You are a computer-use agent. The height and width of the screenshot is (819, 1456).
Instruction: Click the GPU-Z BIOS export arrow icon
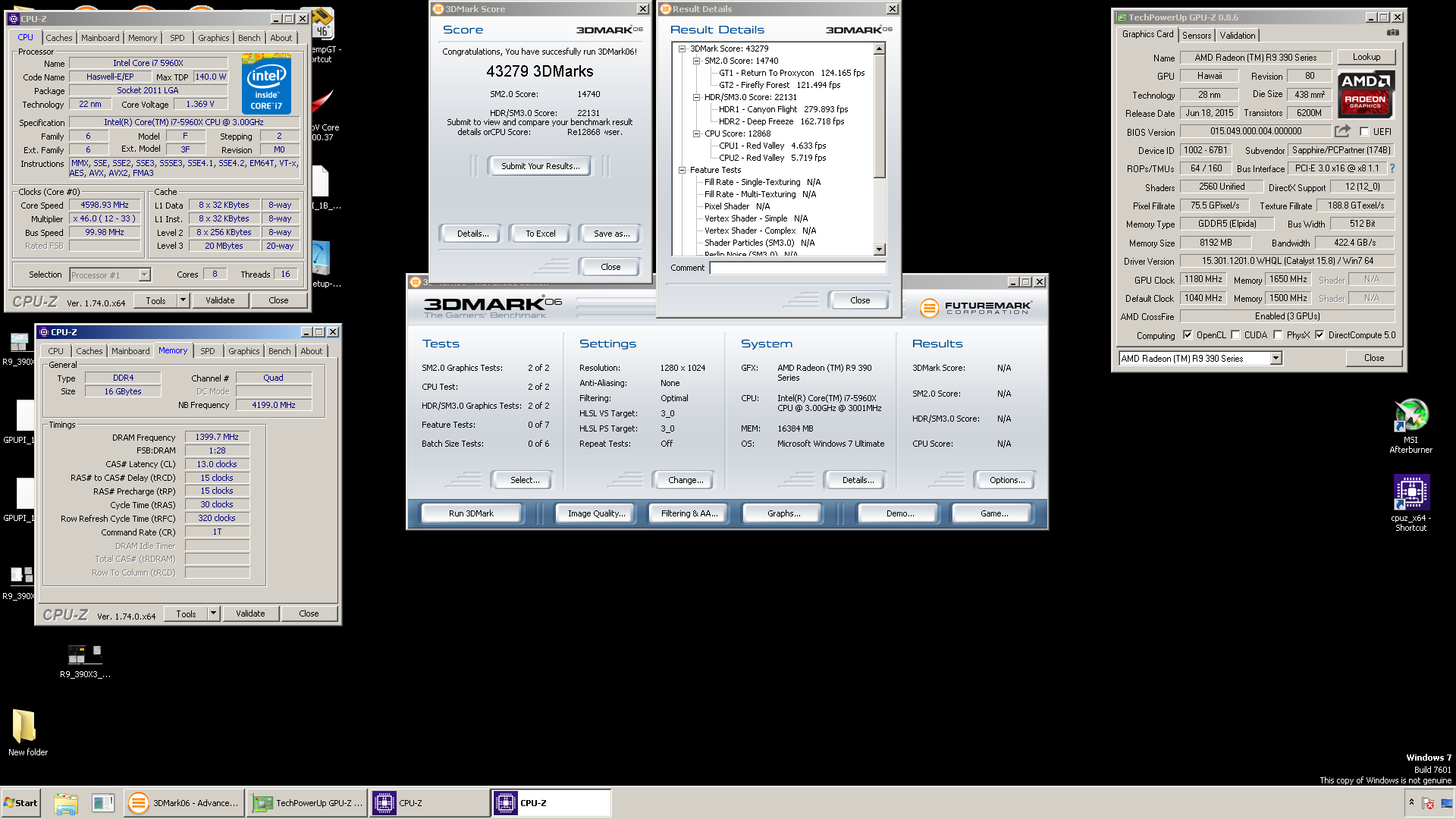(1342, 131)
